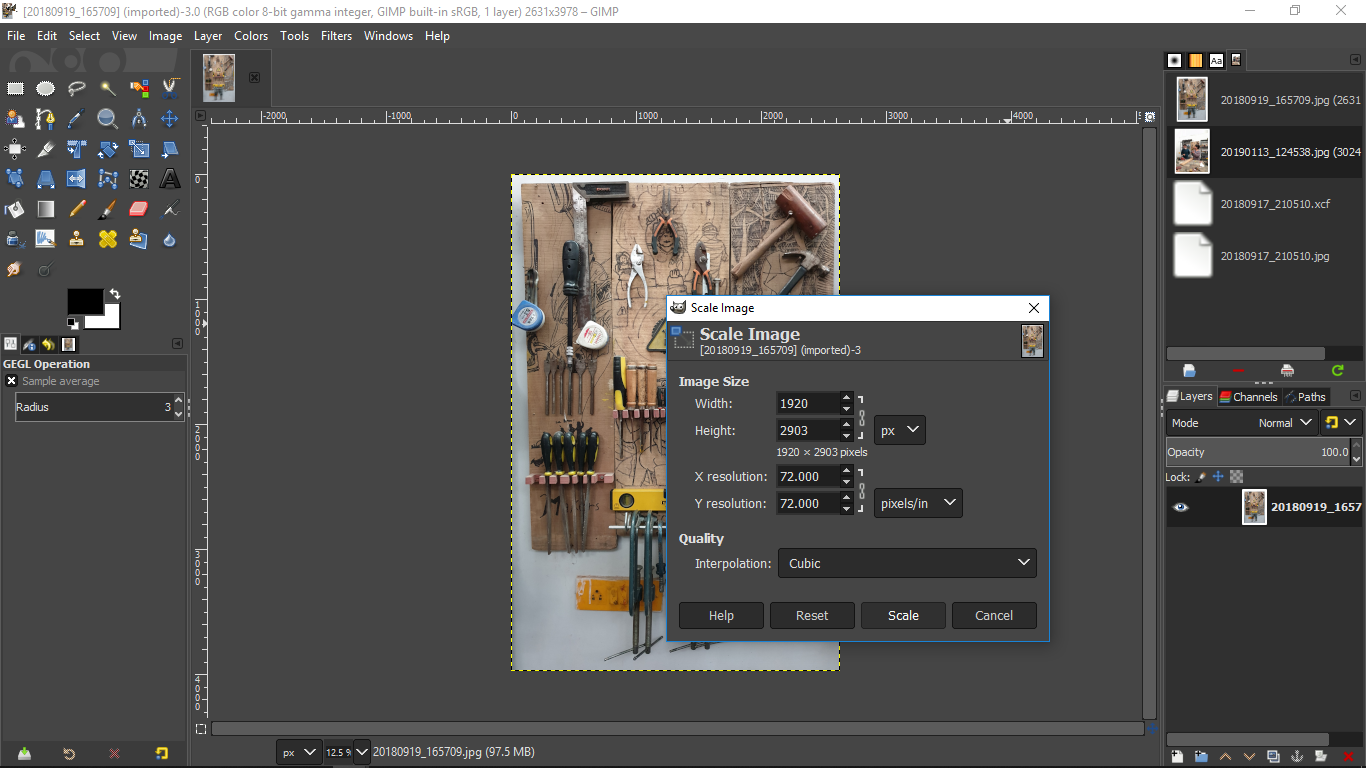The height and width of the screenshot is (768, 1366).
Task: Select the Eraser tool
Action: (x=139, y=209)
